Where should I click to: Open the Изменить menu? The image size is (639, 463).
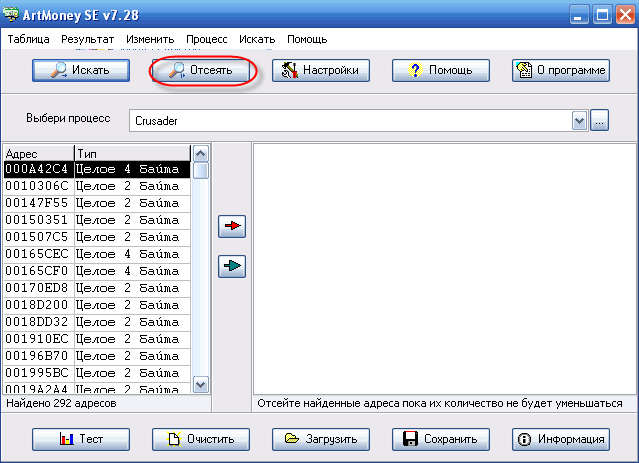tap(150, 39)
